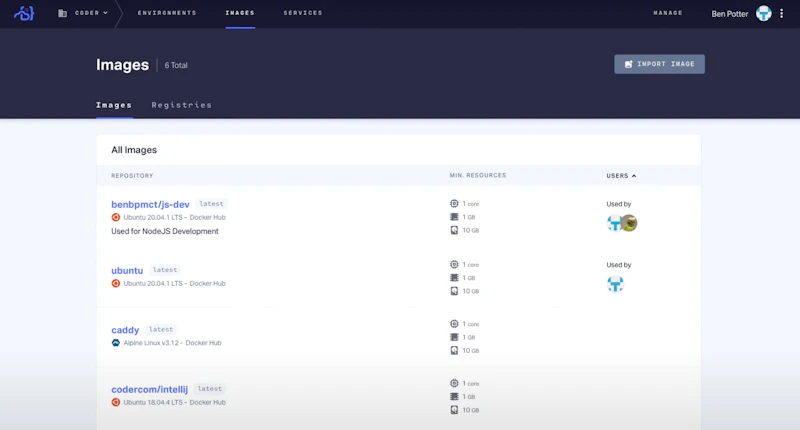
Task: Click the Ubuntu icon under codercom/intellij
Action: [116, 402]
